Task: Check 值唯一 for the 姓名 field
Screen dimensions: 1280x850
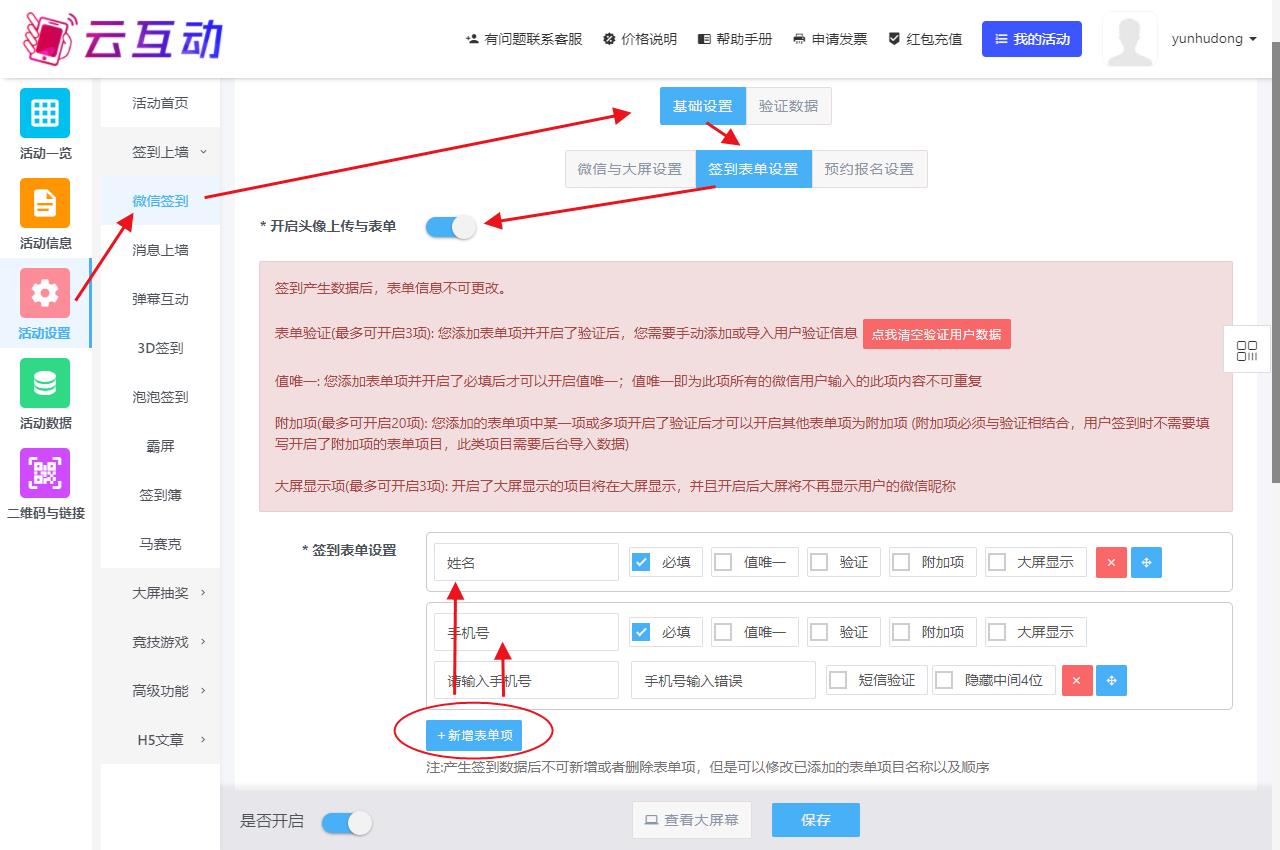Action: (724, 563)
